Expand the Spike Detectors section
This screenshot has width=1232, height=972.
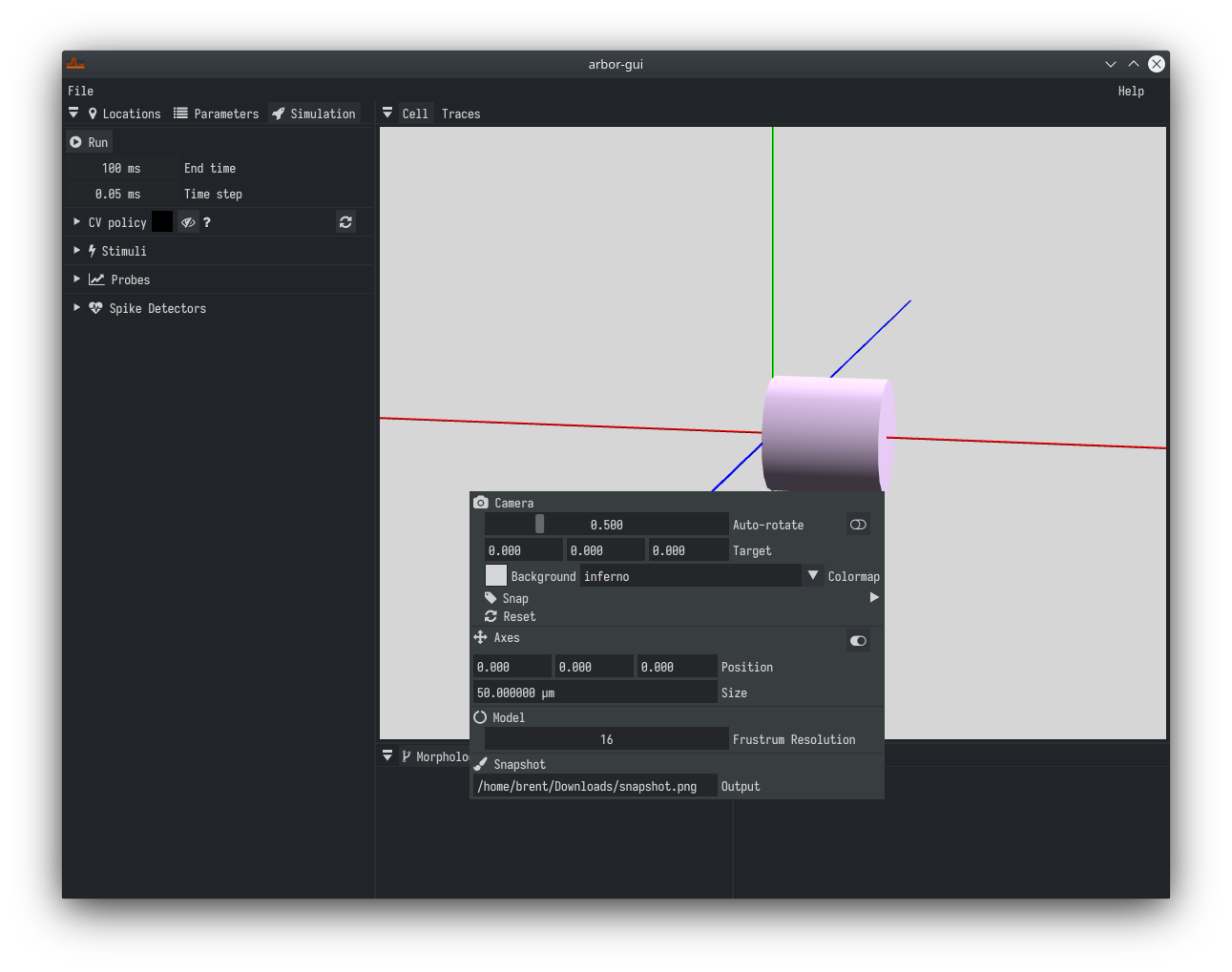point(77,307)
